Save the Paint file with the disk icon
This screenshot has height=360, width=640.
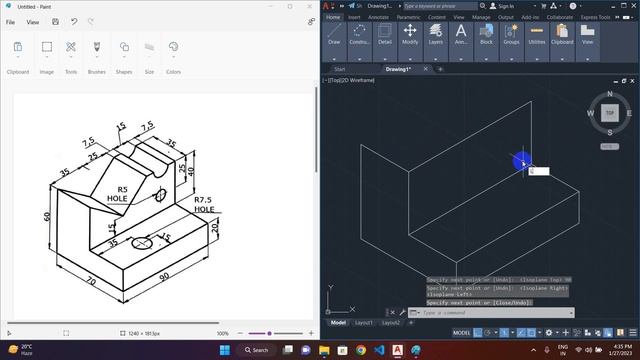pos(56,22)
